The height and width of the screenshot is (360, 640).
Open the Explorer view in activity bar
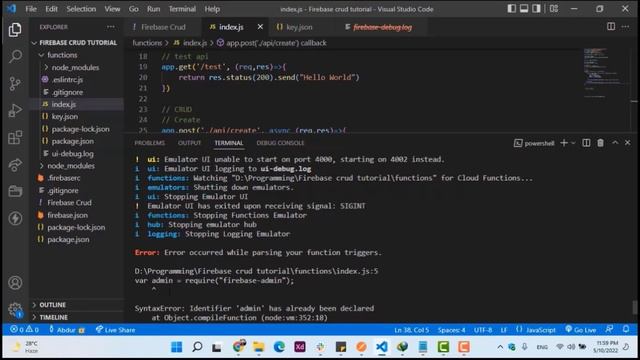click(x=15, y=29)
